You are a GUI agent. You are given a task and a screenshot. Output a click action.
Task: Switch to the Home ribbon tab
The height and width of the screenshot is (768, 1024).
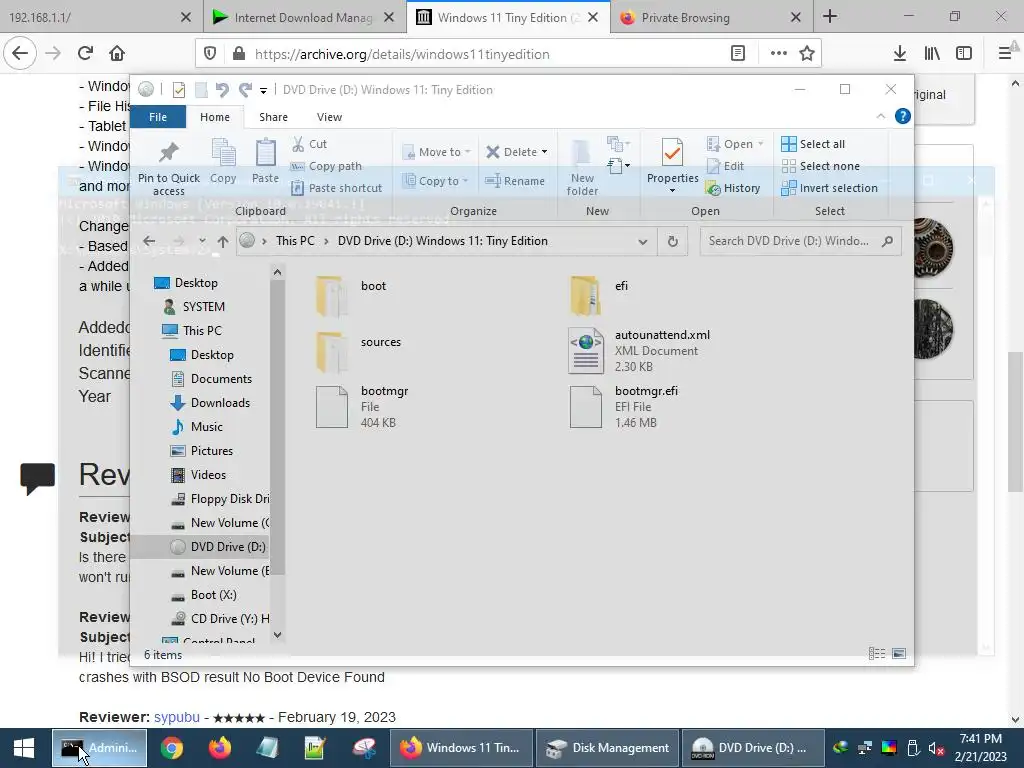pyautogui.click(x=215, y=117)
